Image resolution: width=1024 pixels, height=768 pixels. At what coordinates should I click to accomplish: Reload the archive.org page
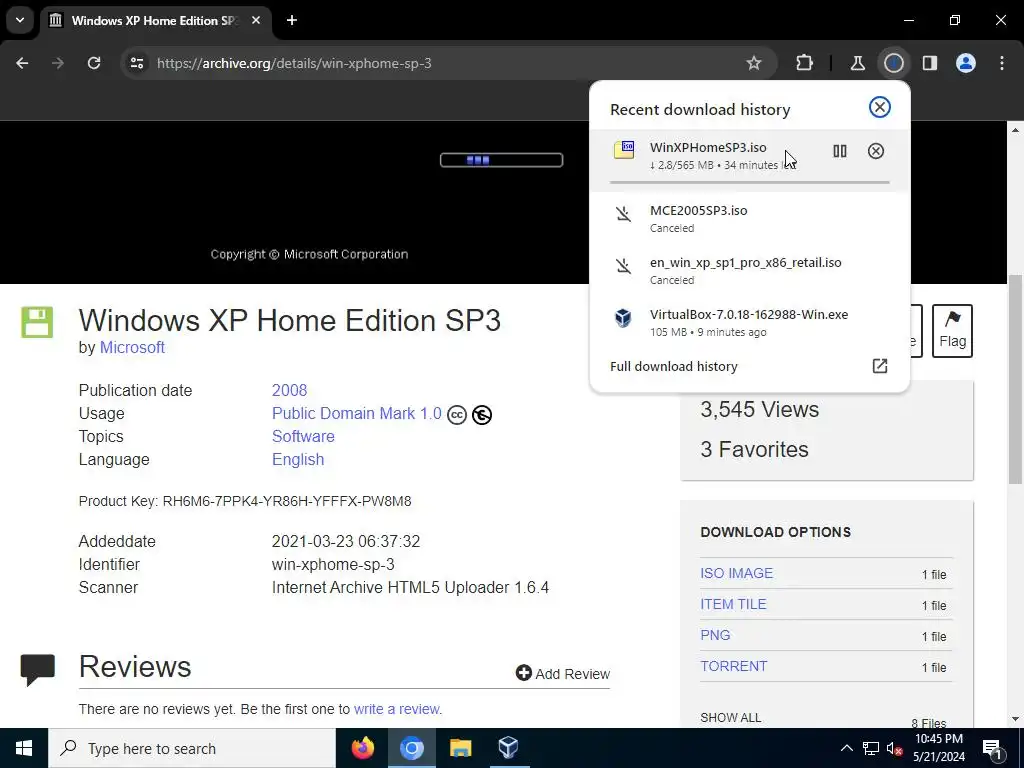click(94, 63)
